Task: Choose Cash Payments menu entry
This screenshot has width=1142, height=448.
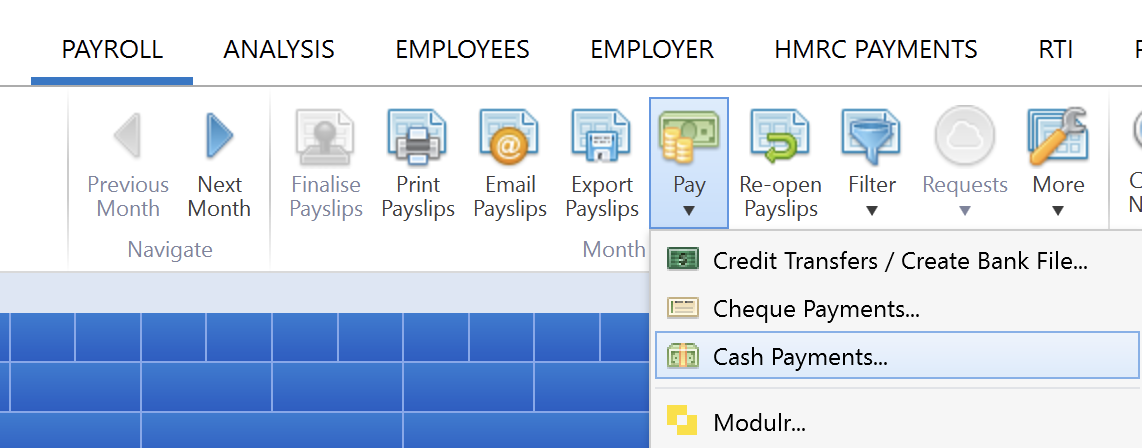Action: (897, 356)
